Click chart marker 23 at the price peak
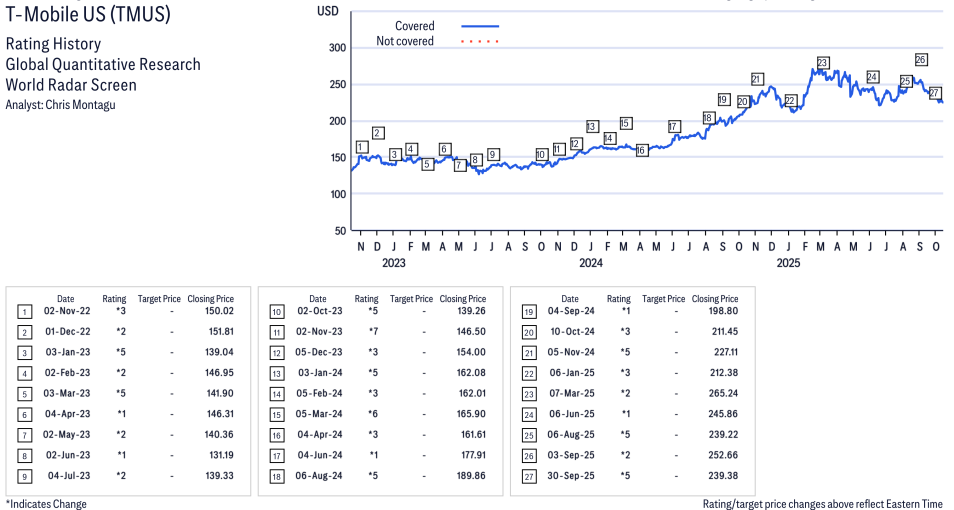This screenshot has height=510, width=954. pyautogui.click(x=822, y=63)
